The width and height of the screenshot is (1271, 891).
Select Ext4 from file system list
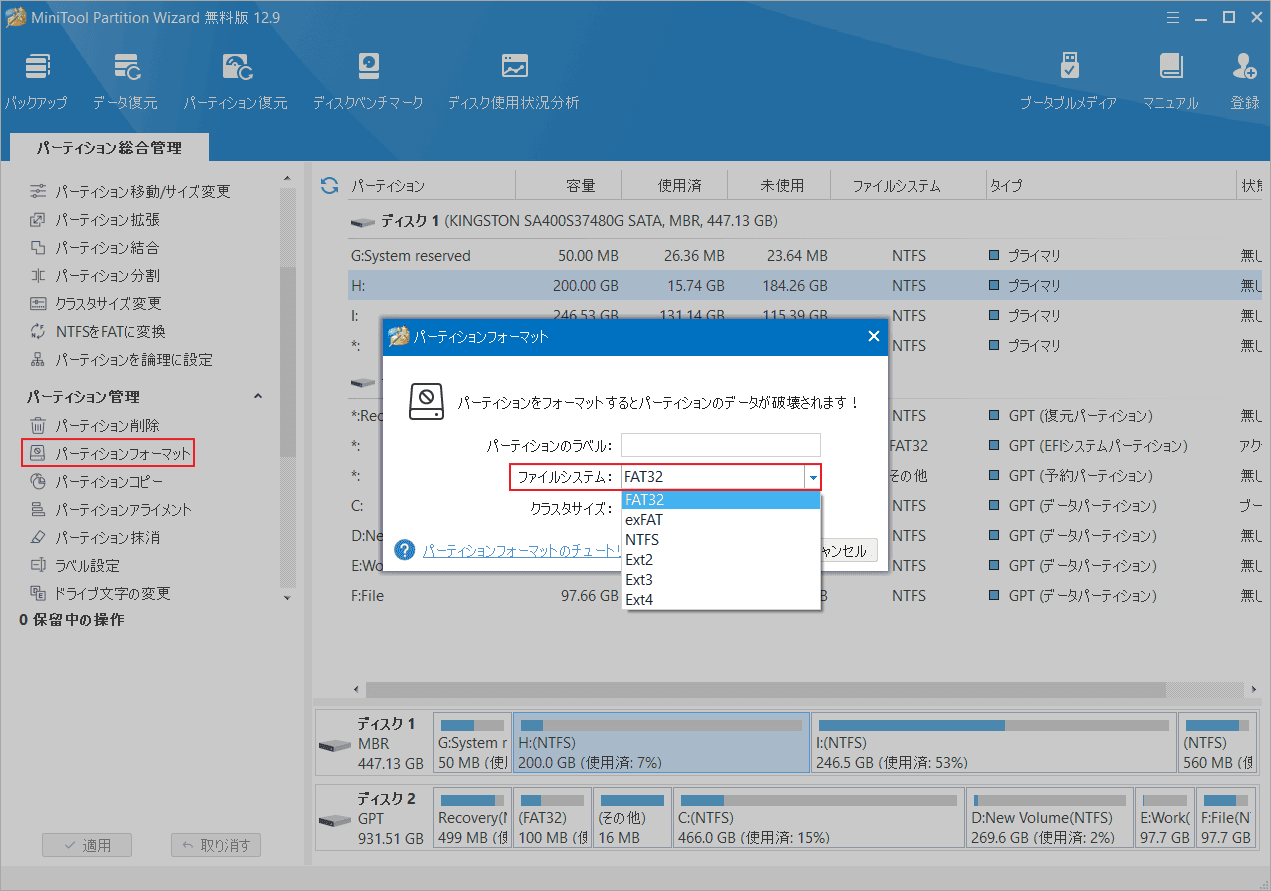pos(721,600)
